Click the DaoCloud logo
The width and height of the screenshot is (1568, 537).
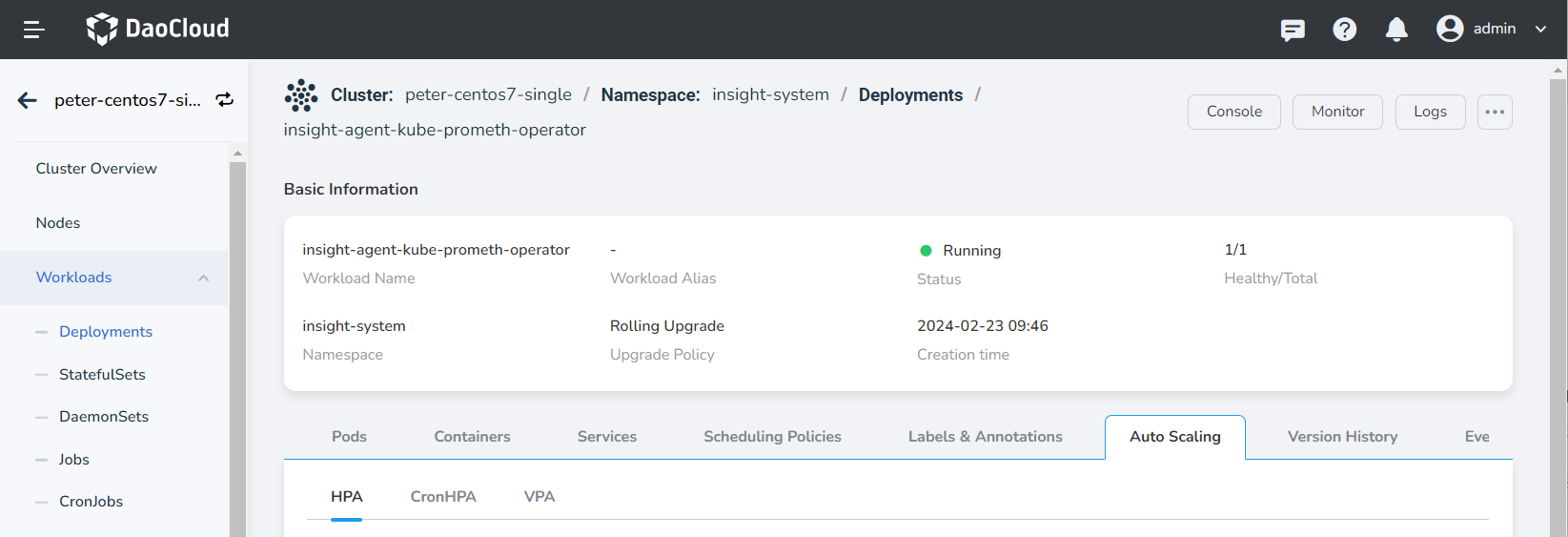(158, 29)
